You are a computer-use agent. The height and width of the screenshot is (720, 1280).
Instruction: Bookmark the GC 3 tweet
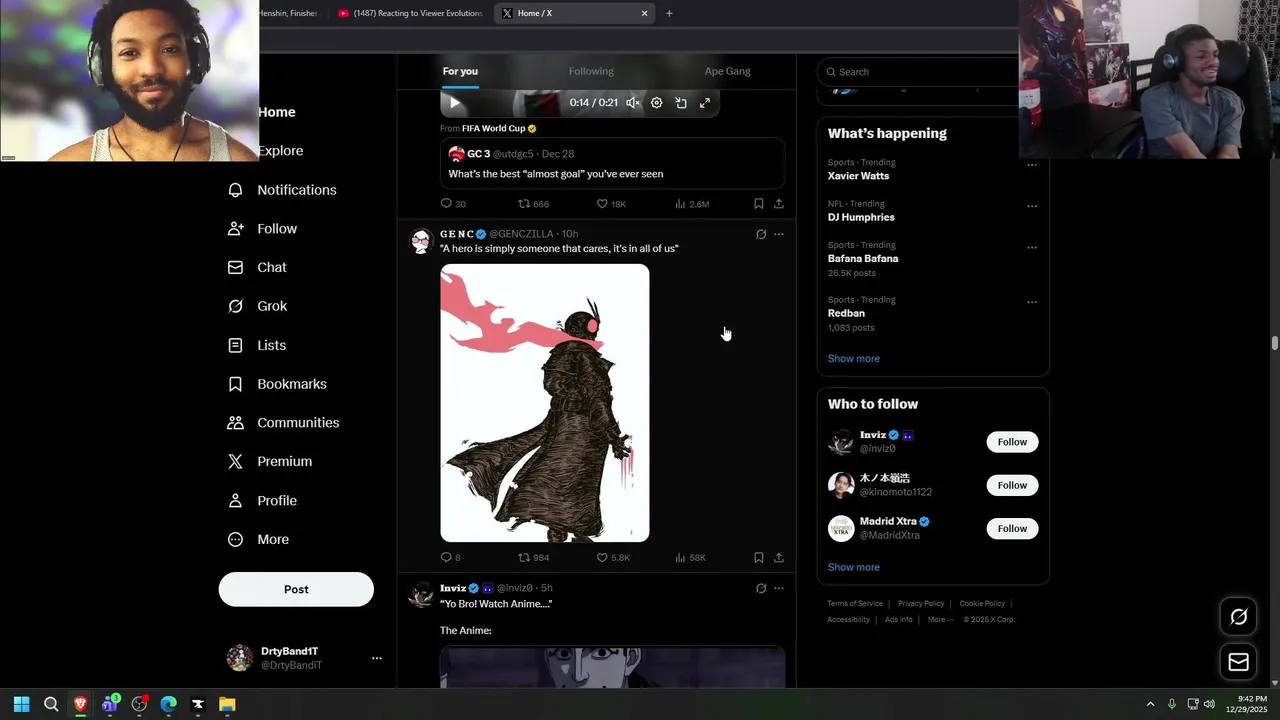(759, 204)
